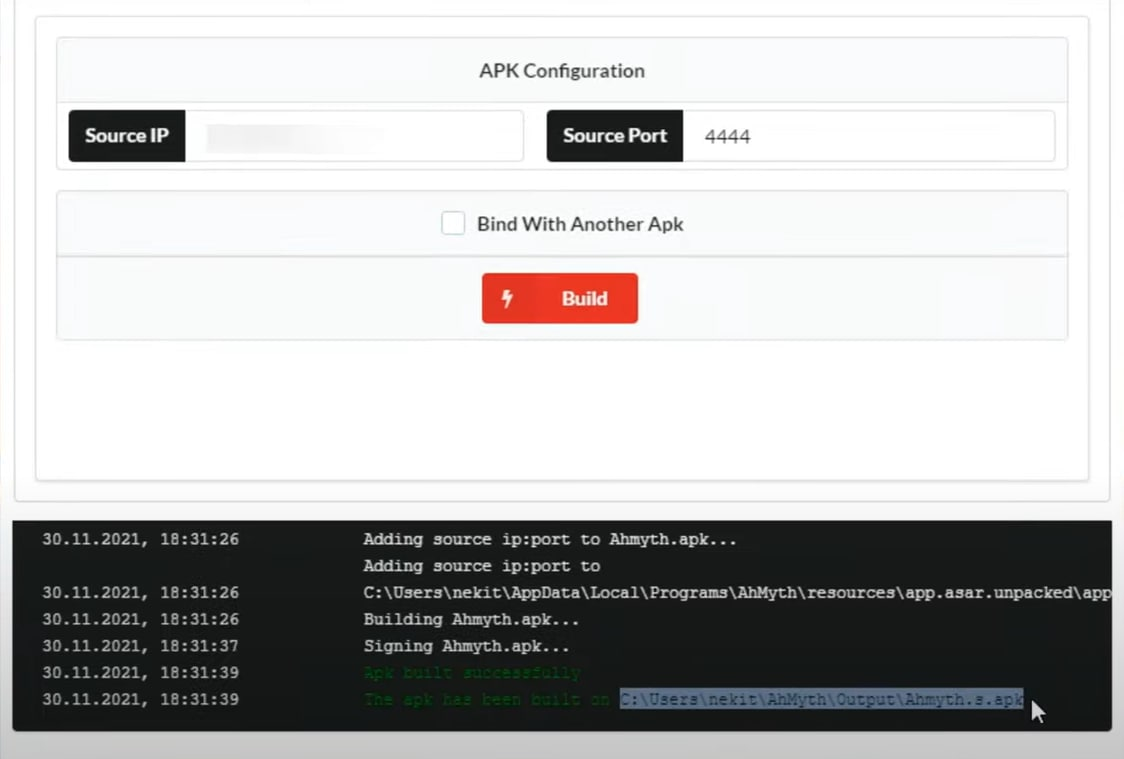The height and width of the screenshot is (759, 1124).
Task: Click the red Build button
Action: coord(560,298)
